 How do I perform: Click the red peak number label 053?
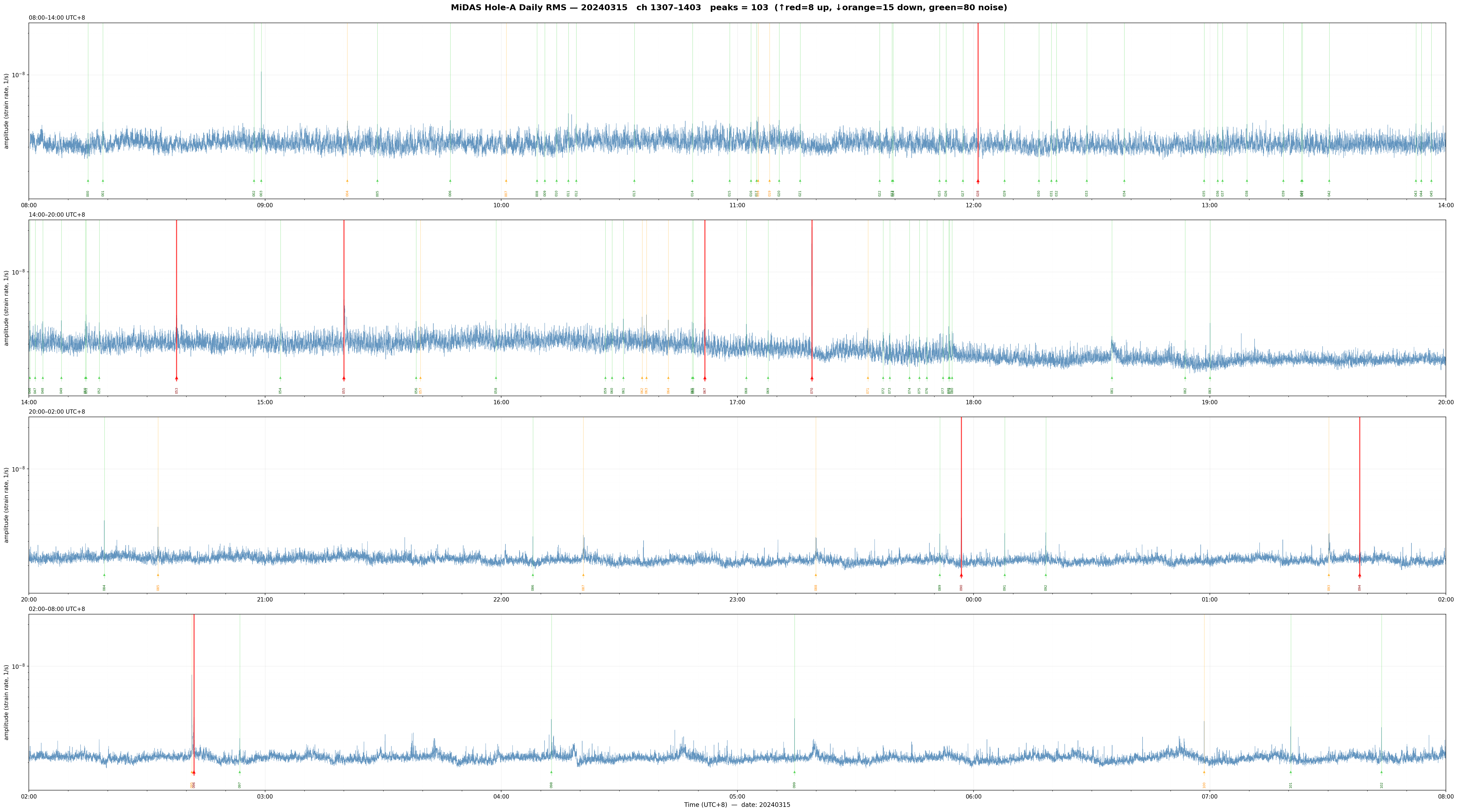(x=177, y=391)
